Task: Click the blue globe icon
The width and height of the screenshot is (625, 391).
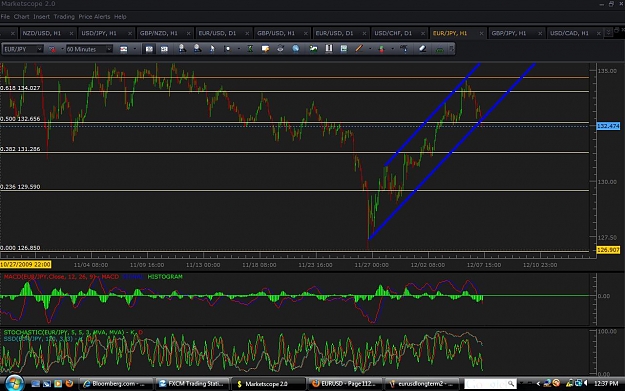Action: (295, 49)
